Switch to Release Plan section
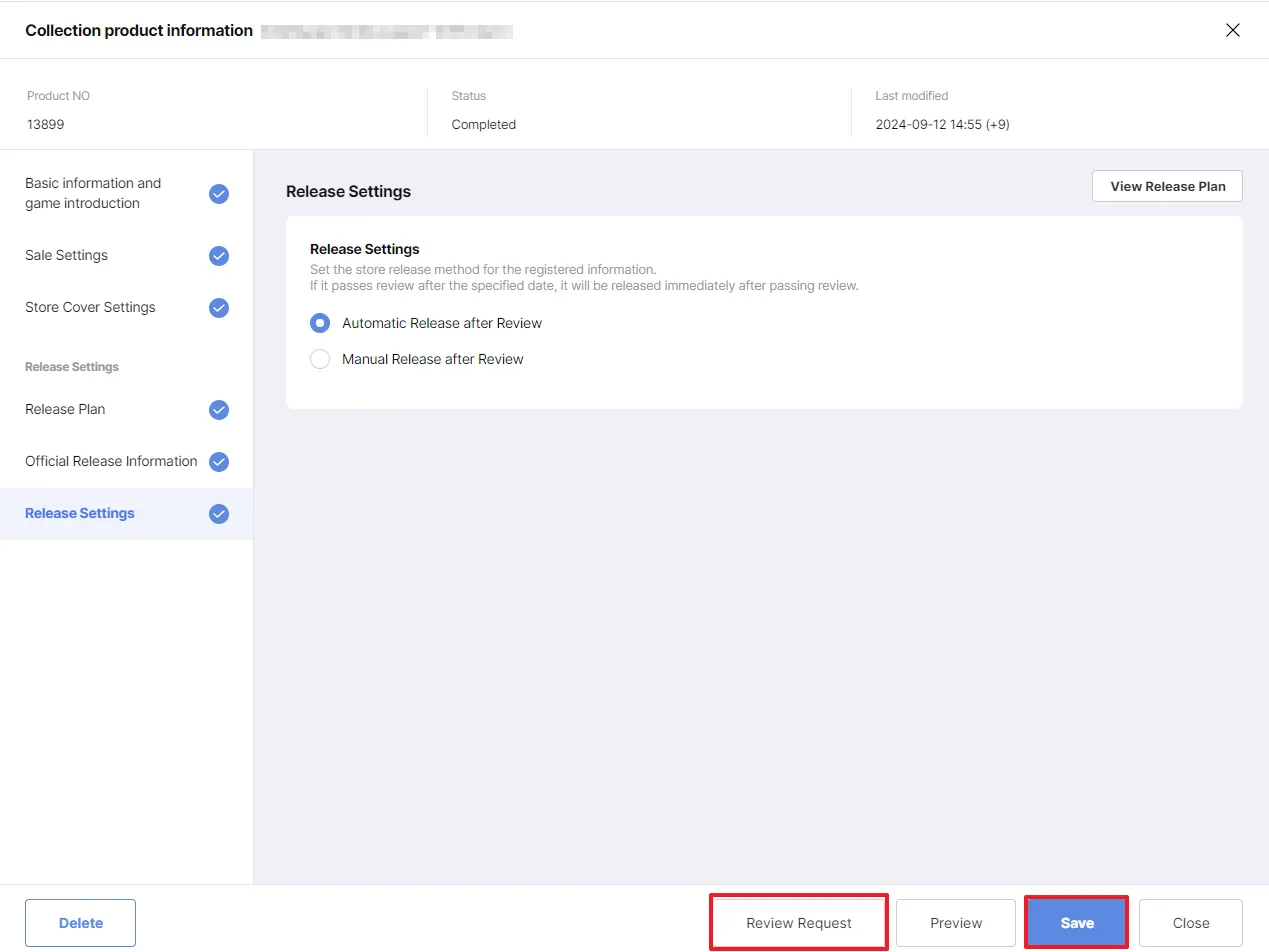Screen dimensions: 1269x952 point(65,409)
